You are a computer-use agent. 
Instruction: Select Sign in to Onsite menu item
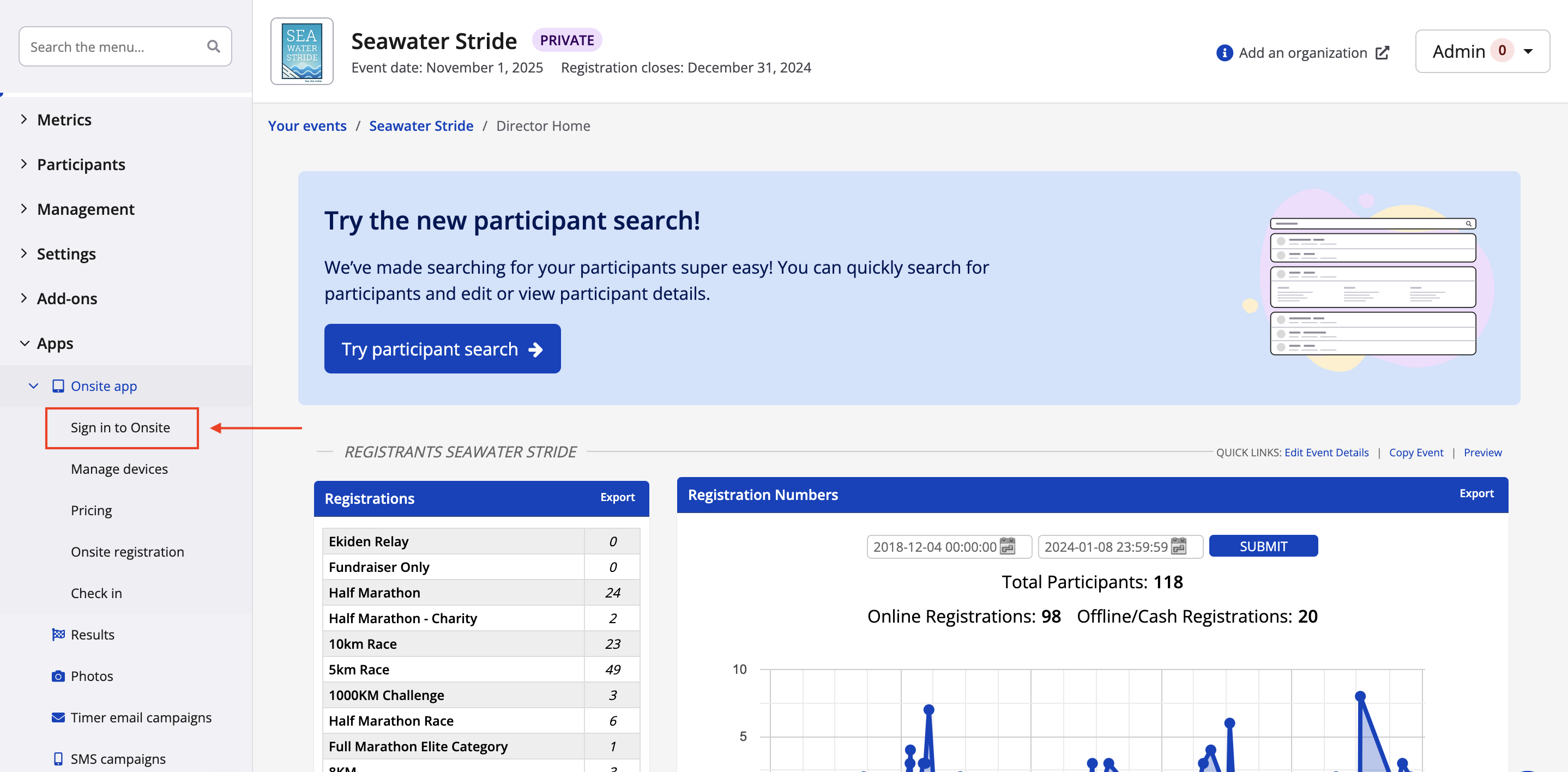[x=120, y=427]
